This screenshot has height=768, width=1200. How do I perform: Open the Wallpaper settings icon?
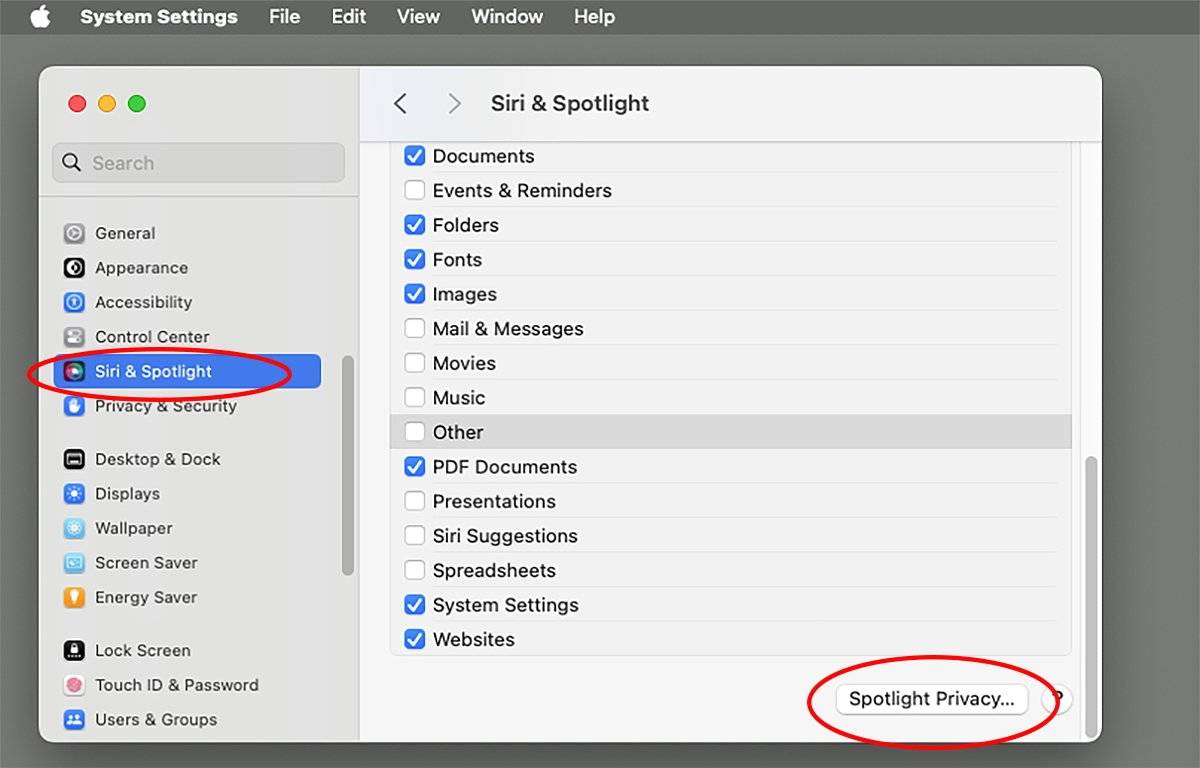(74, 528)
